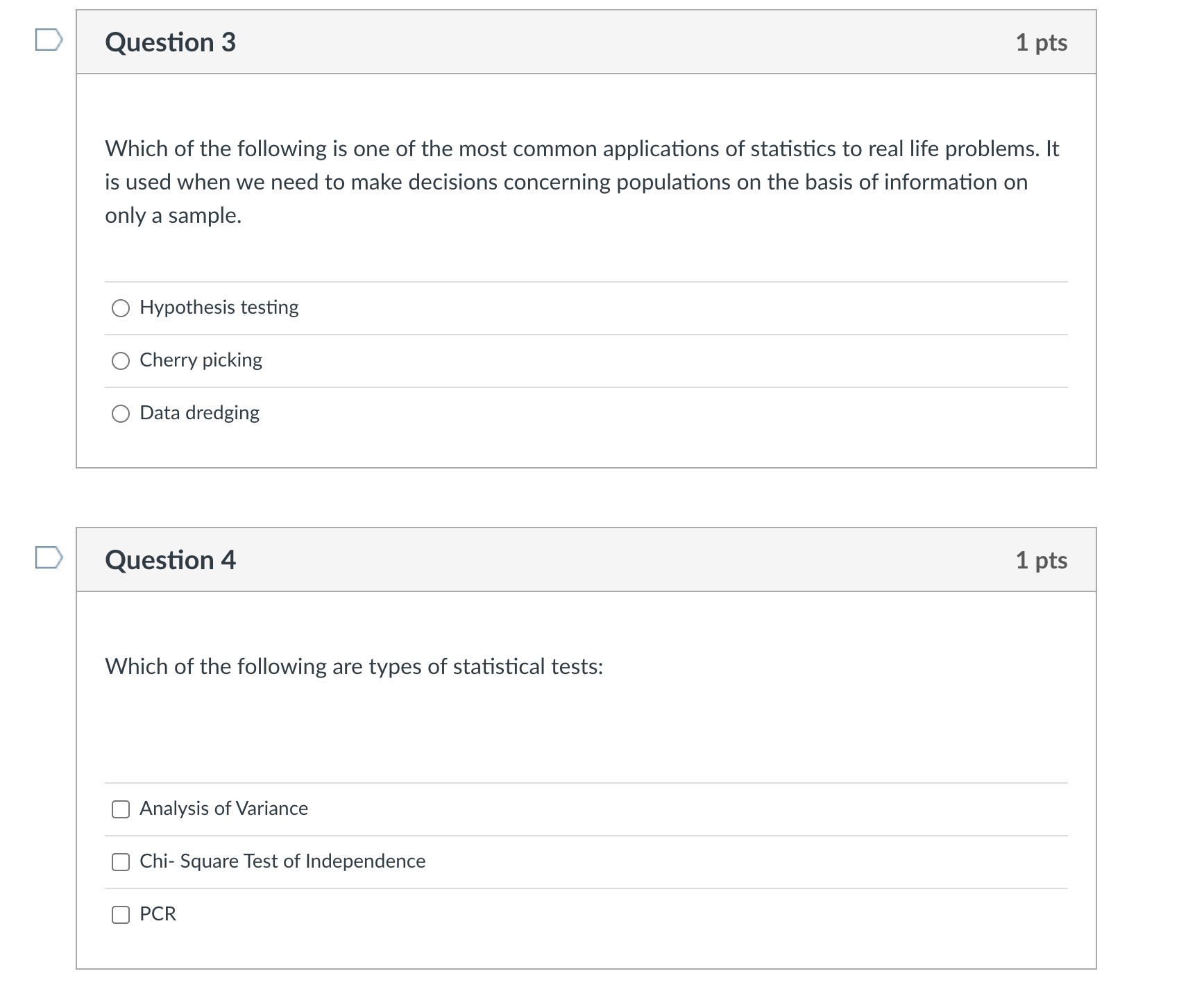Select the Data dredging radio button
The width and height of the screenshot is (1204, 1003).
[121, 414]
